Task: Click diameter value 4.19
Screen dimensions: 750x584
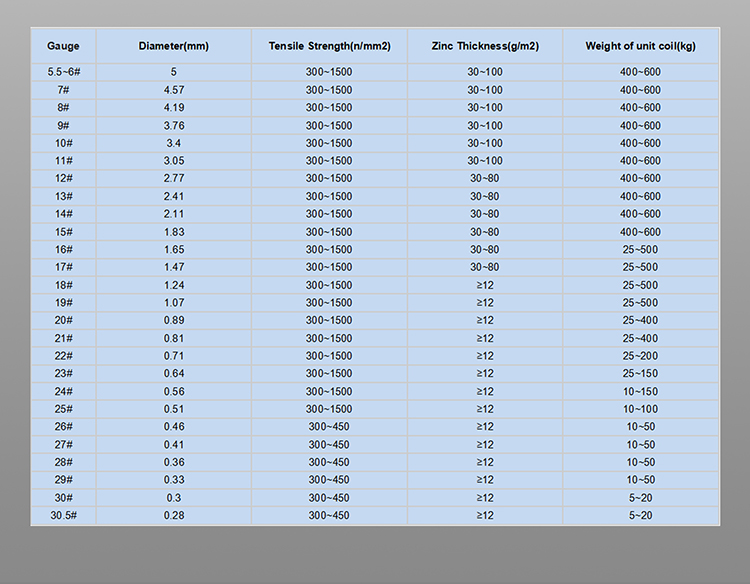Action: click(174, 108)
